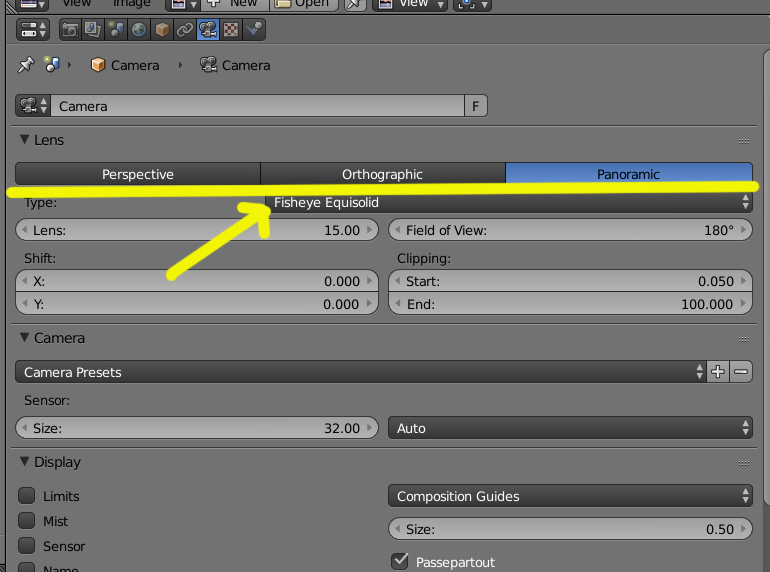Add a camera preset with plus button
This screenshot has height=572, width=770.
pos(718,372)
